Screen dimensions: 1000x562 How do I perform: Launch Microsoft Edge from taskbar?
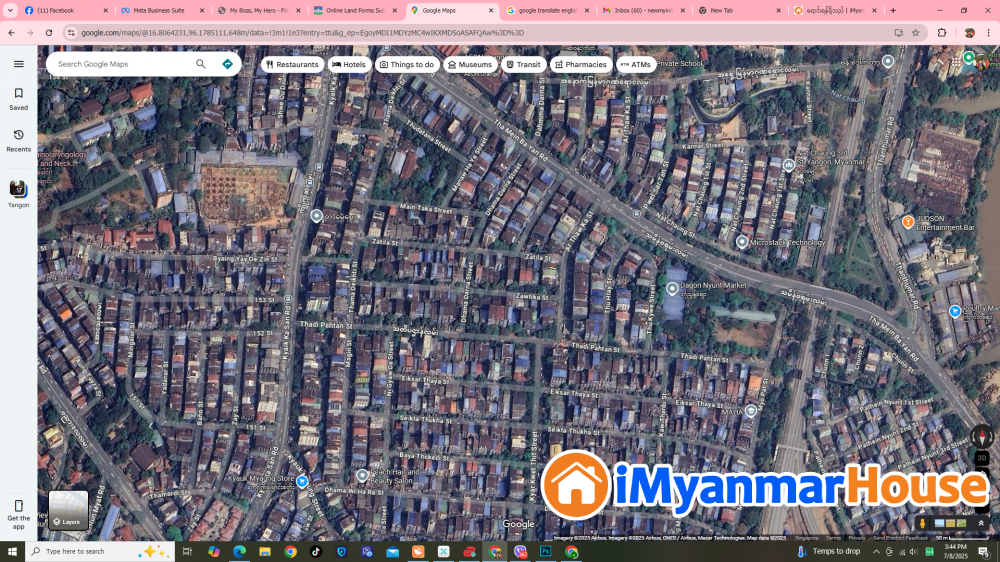(239, 551)
